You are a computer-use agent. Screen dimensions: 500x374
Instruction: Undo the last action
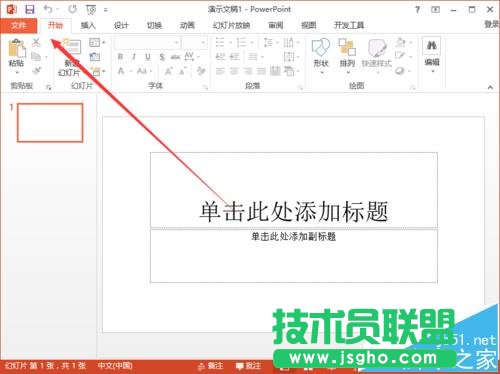tap(49, 9)
